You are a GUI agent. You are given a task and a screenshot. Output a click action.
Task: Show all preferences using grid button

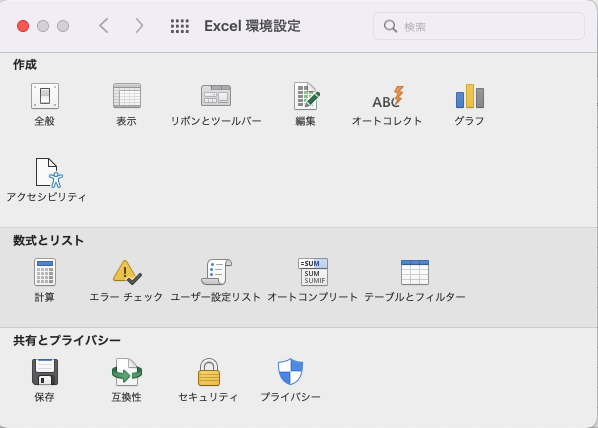(x=180, y=26)
